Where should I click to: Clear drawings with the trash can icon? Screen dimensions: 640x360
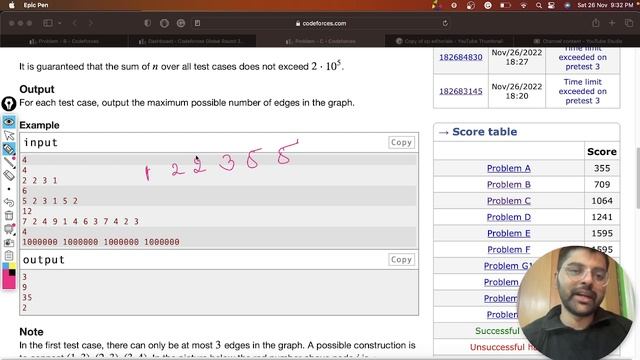click(9, 216)
